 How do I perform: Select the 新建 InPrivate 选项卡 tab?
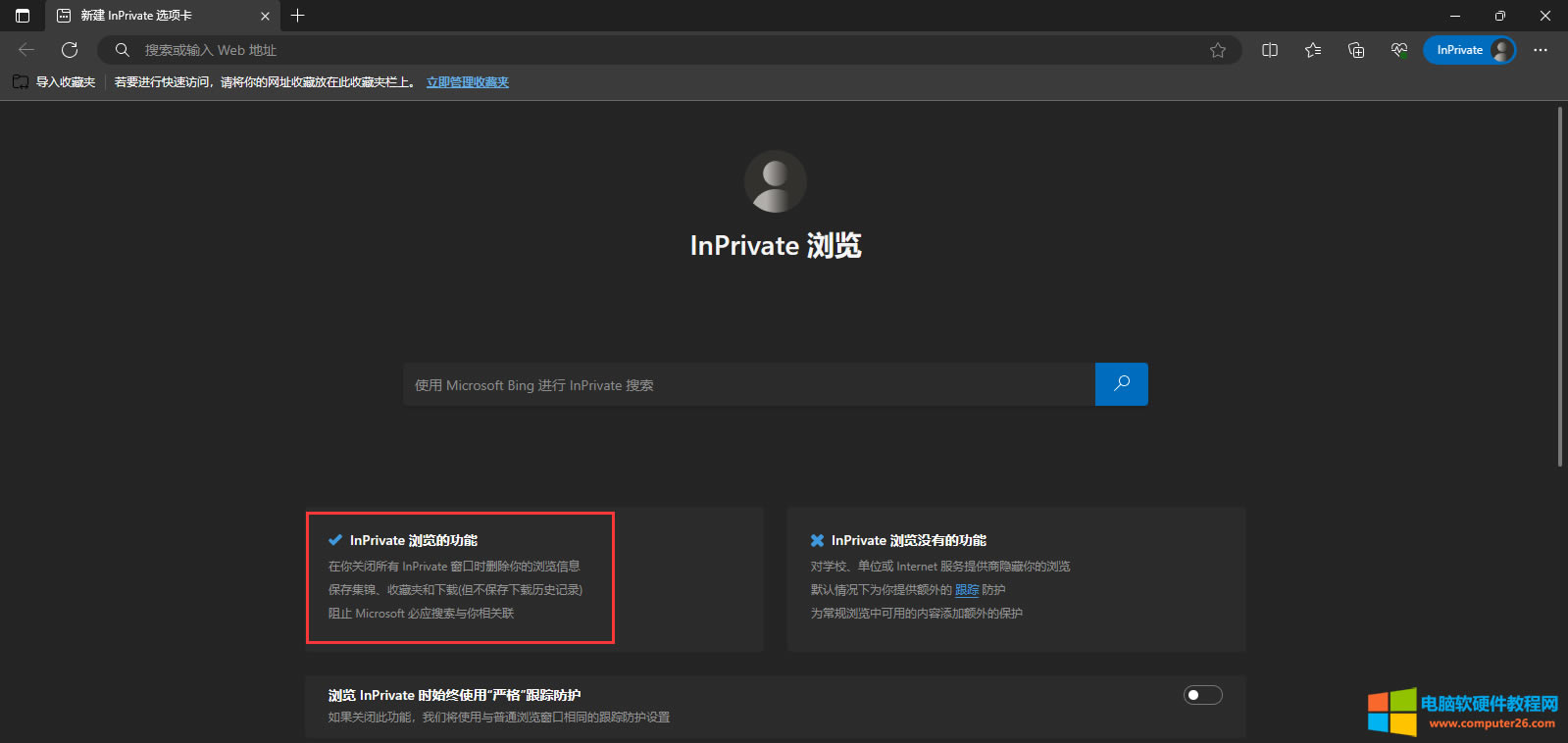(x=163, y=16)
